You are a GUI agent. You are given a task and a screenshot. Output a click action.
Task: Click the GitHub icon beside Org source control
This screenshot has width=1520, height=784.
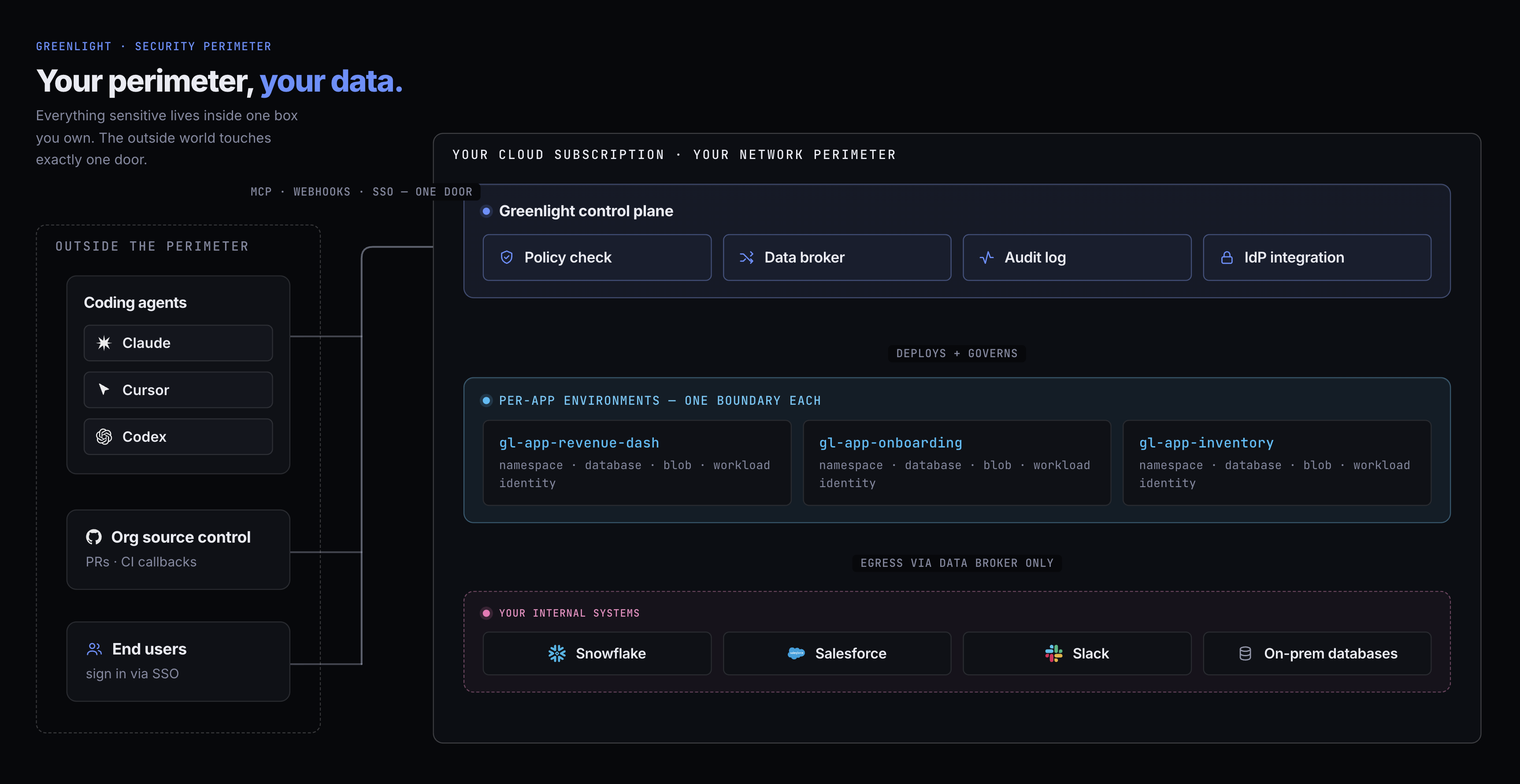[94, 537]
